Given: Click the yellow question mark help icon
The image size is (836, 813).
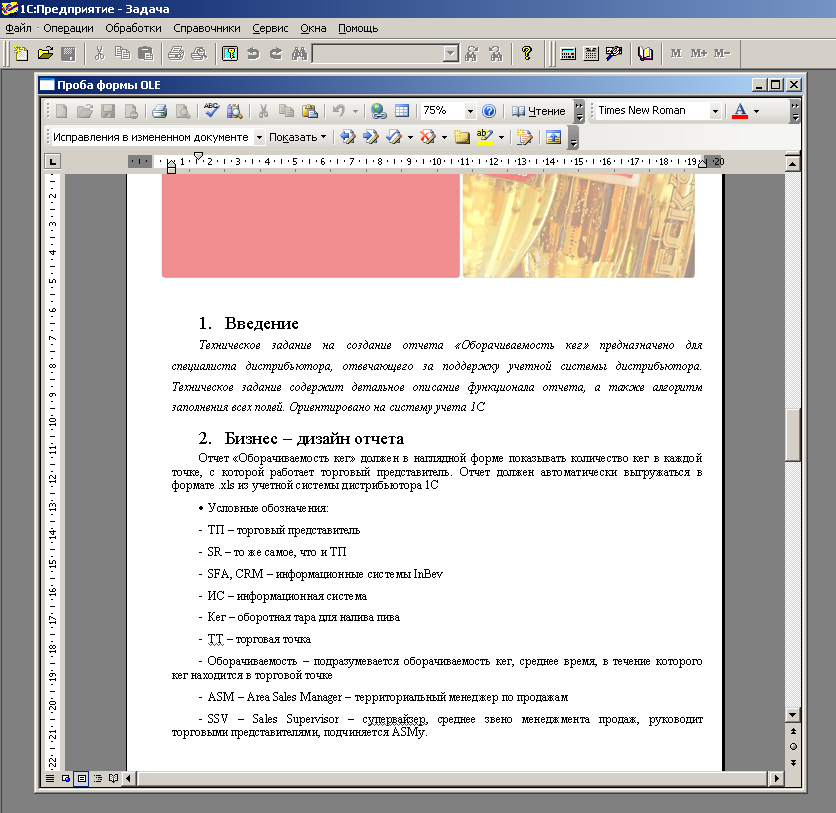Looking at the screenshot, I should (x=527, y=53).
